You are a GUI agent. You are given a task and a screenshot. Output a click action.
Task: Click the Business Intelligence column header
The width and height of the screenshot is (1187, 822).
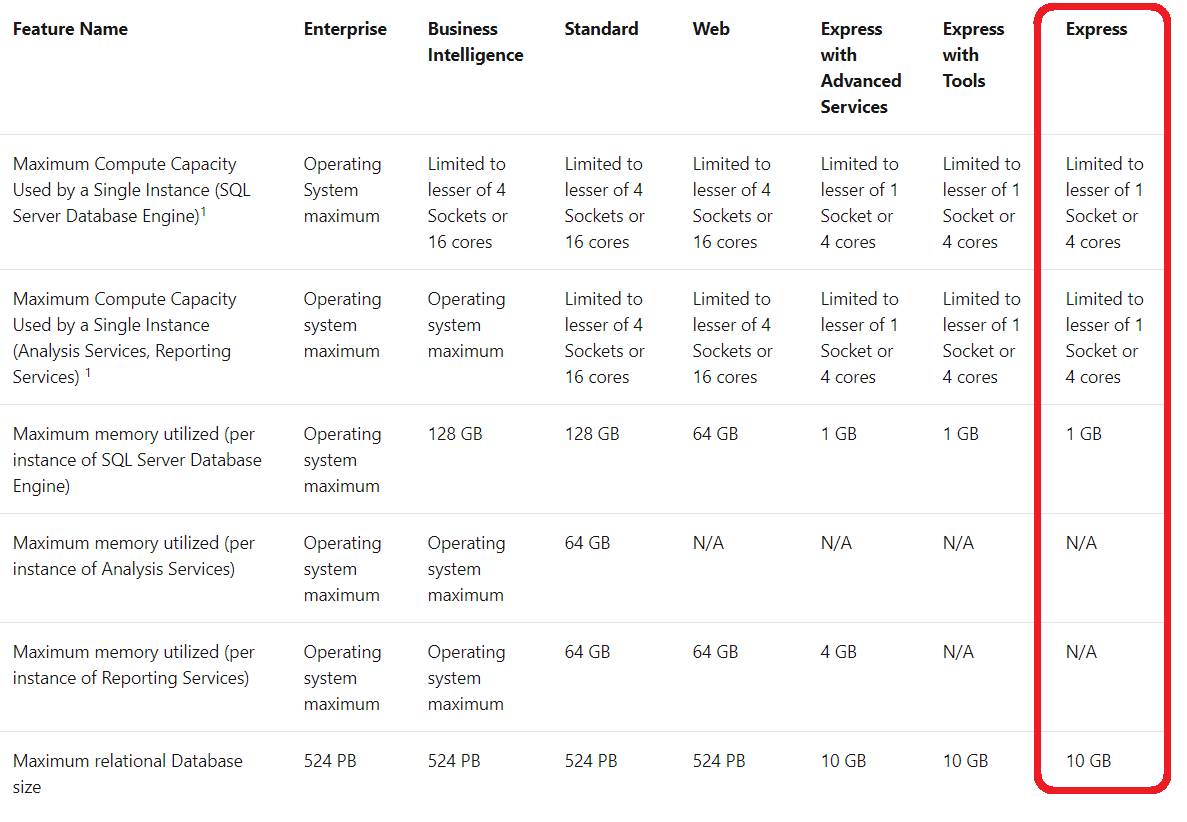(x=475, y=42)
